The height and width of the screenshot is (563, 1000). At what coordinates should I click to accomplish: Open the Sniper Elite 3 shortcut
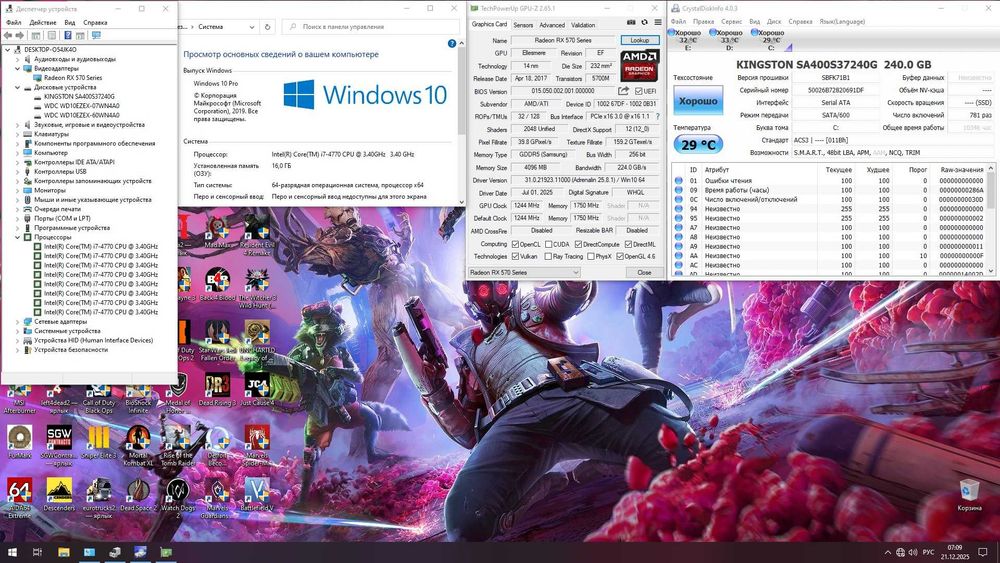pos(99,441)
